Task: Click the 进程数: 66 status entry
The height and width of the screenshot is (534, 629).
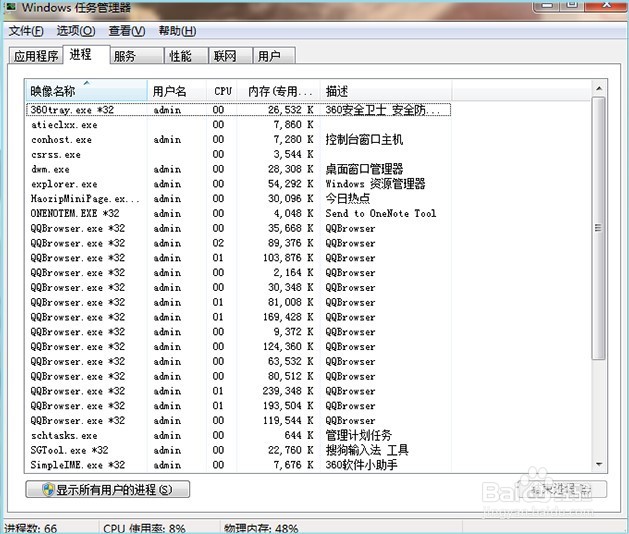Action: coord(31,528)
